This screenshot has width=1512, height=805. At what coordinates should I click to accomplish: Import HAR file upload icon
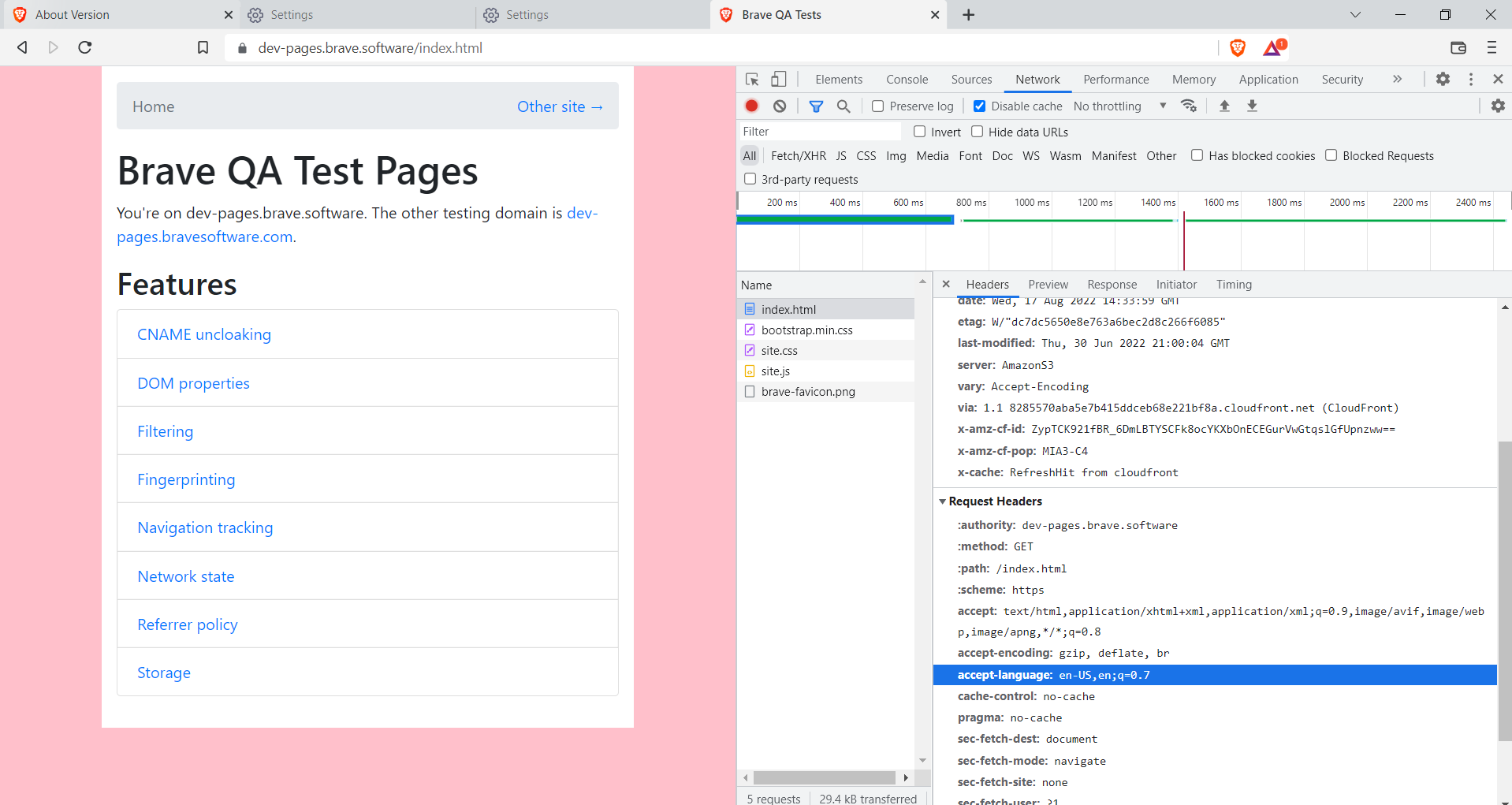[1224, 106]
